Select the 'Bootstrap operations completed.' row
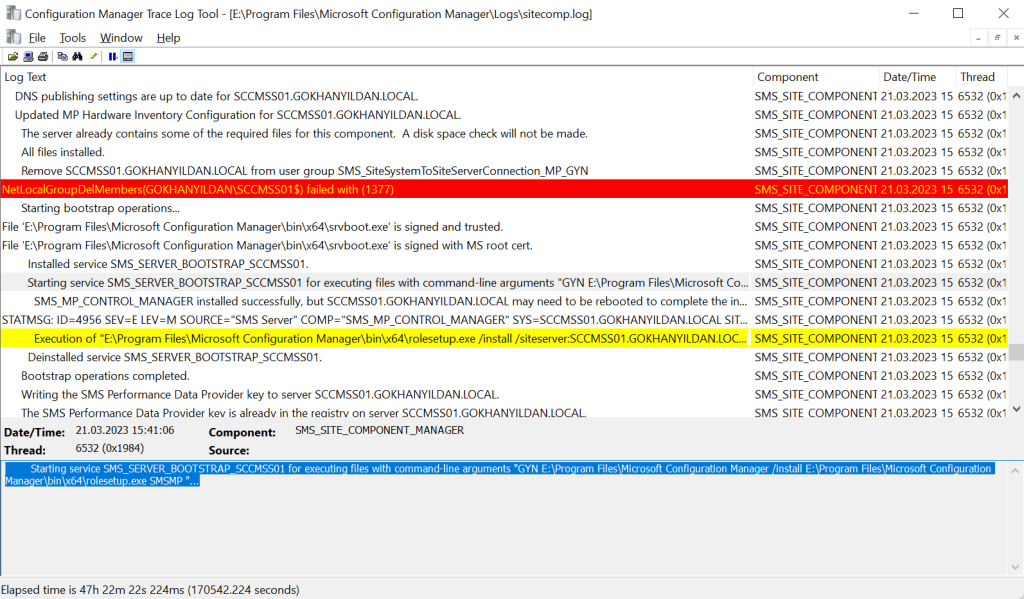This screenshot has height=599, width=1024. (x=504, y=376)
